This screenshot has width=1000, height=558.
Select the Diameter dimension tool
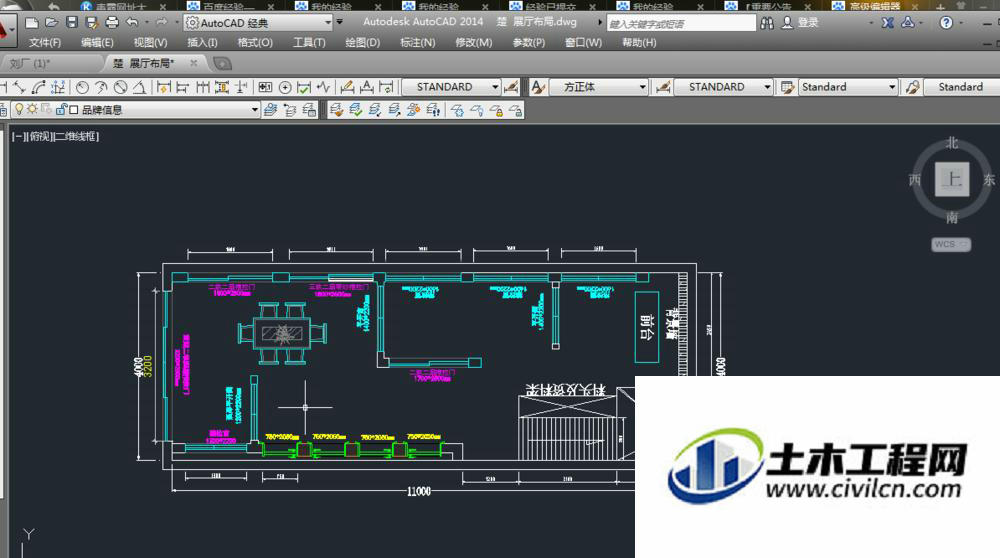click(121, 87)
